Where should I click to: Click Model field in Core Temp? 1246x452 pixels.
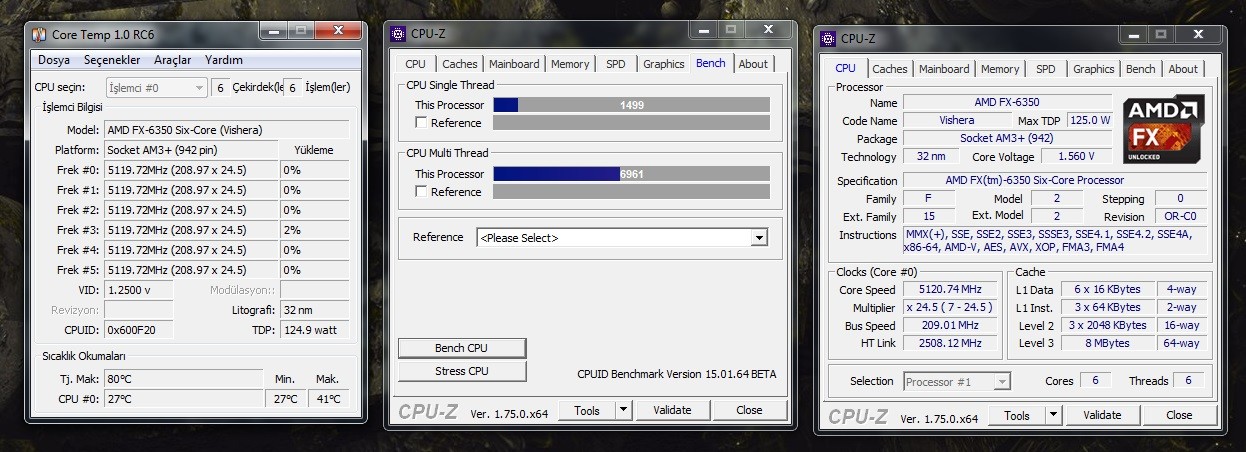(x=227, y=130)
